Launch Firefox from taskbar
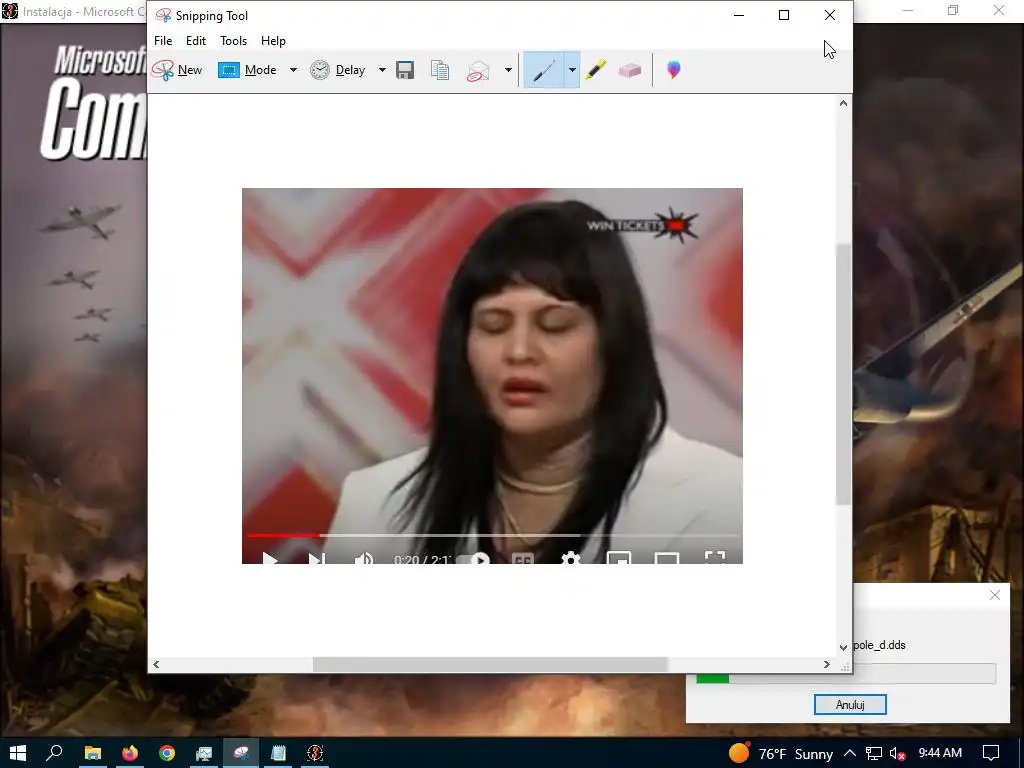 click(x=130, y=753)
